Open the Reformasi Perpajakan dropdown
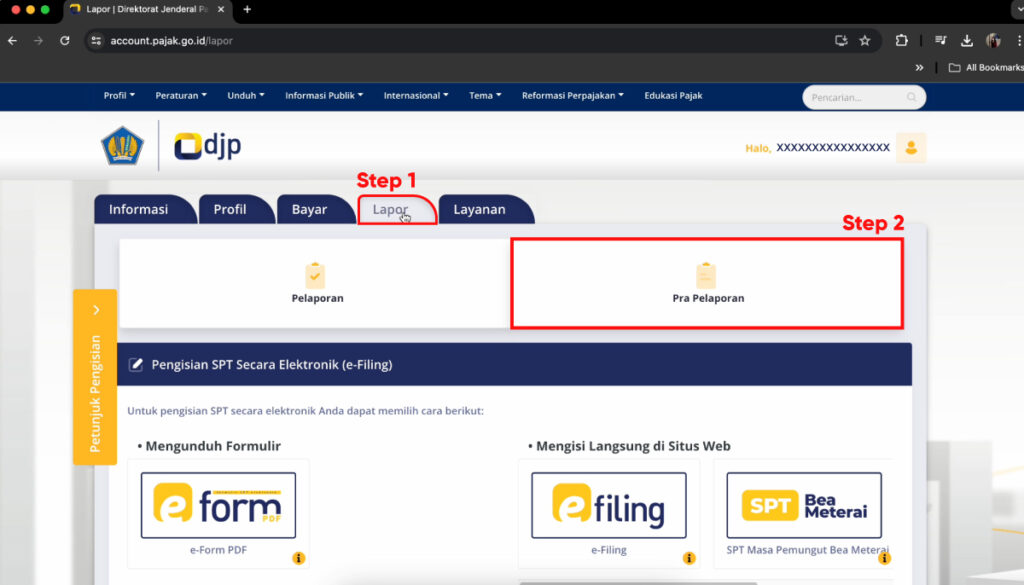 (572, 96)
